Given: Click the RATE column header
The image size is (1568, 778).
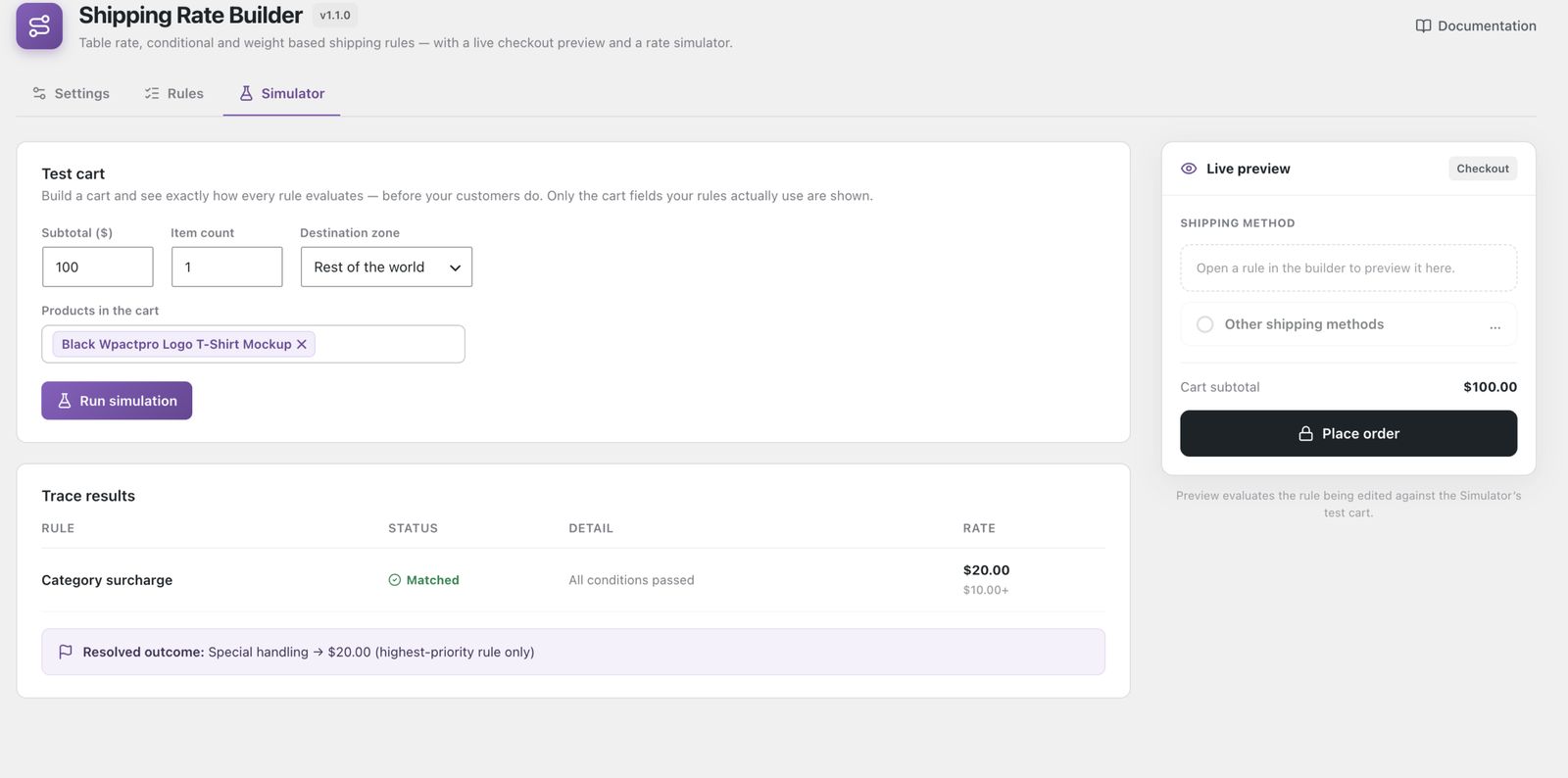Looking at the screenshot, I should click(x=979, y=528).
